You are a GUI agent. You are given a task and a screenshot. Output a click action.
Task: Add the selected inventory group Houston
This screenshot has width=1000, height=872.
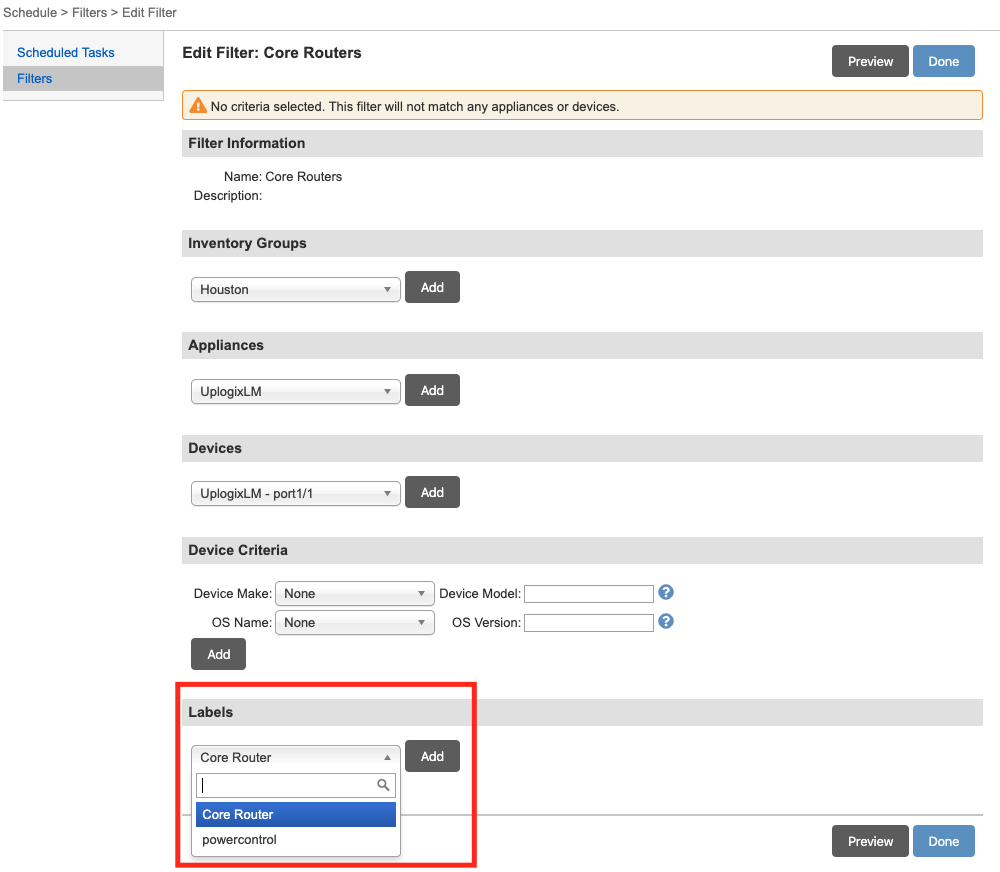click(x=432, y=287)
